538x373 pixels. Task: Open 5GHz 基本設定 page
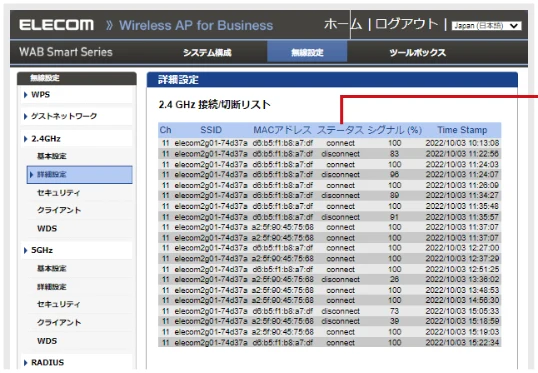pyautogui.click(x=51, y=268)
